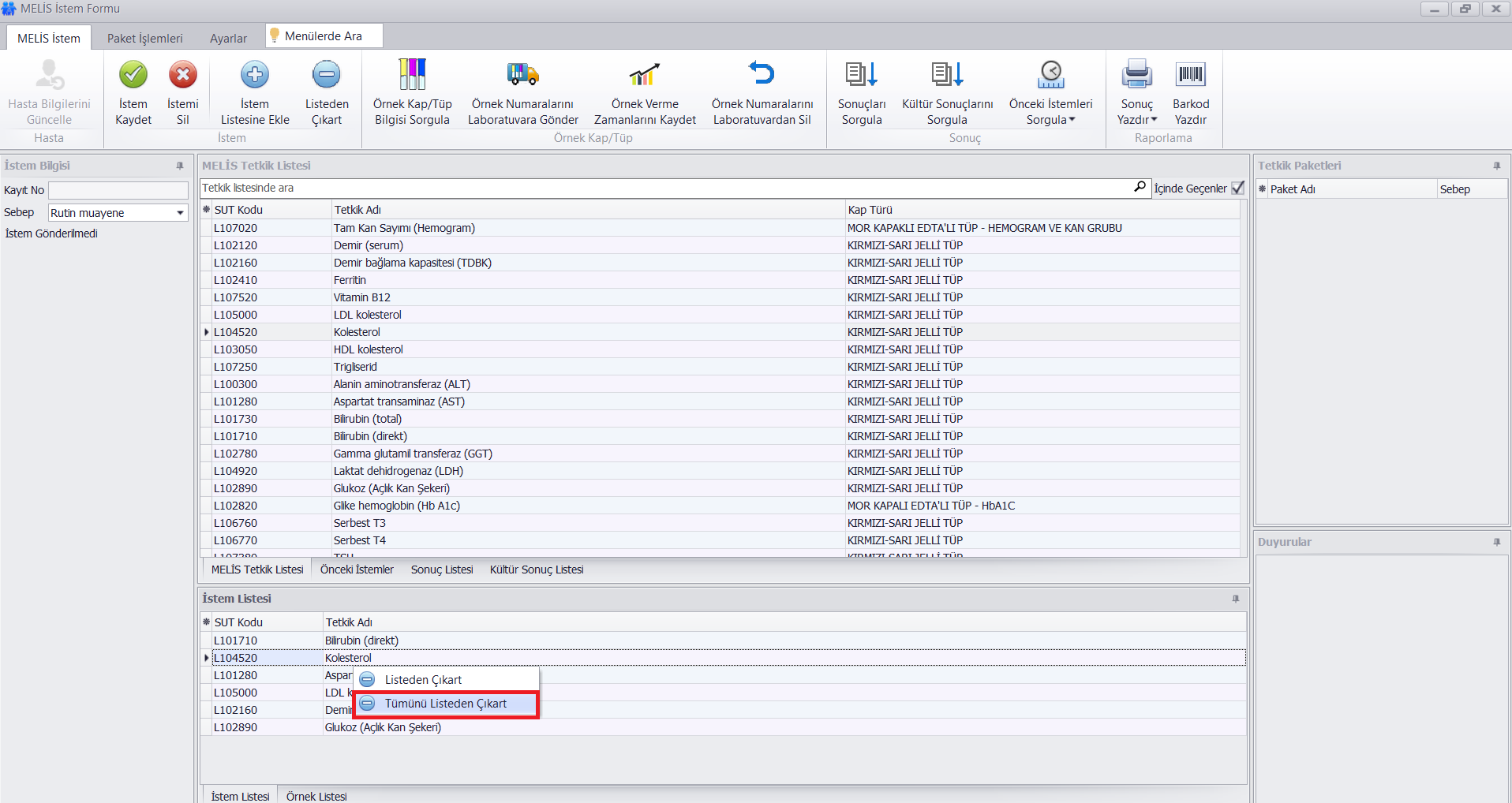Expand Önceki İstemleri Sorgula dropdown
This screenshot has width=1512, height=803.
pos(1071,120)
